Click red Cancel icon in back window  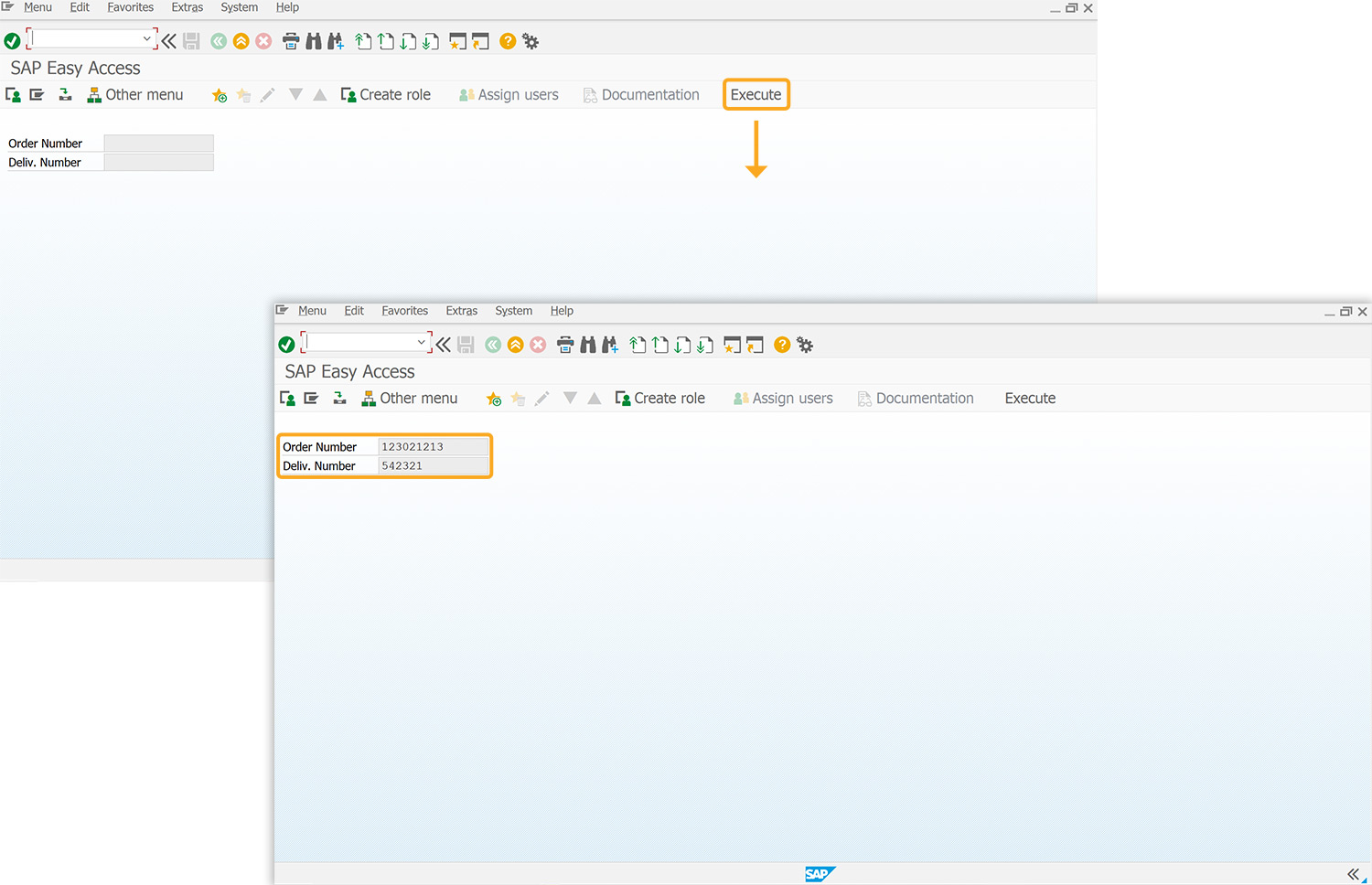click(263, 41)
